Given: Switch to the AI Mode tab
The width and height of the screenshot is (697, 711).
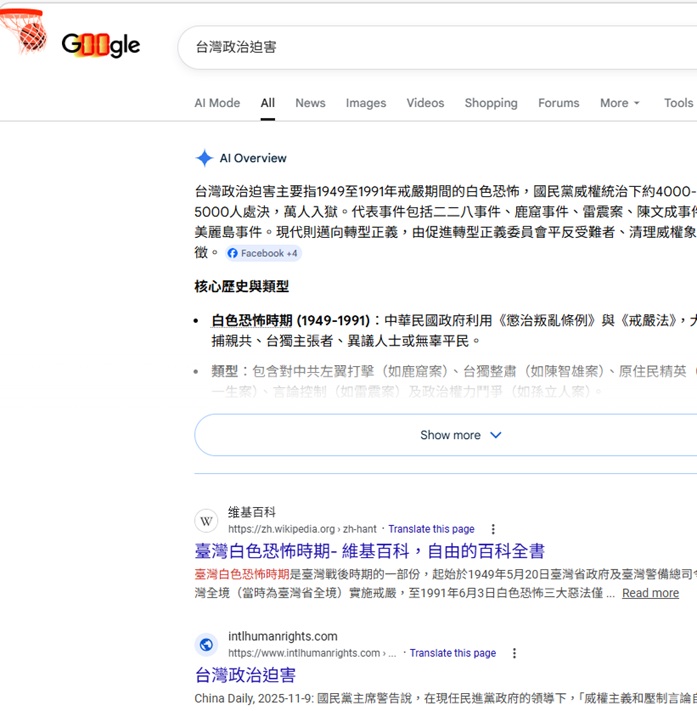Looking at the screenshot, I should tap(217, 103).
